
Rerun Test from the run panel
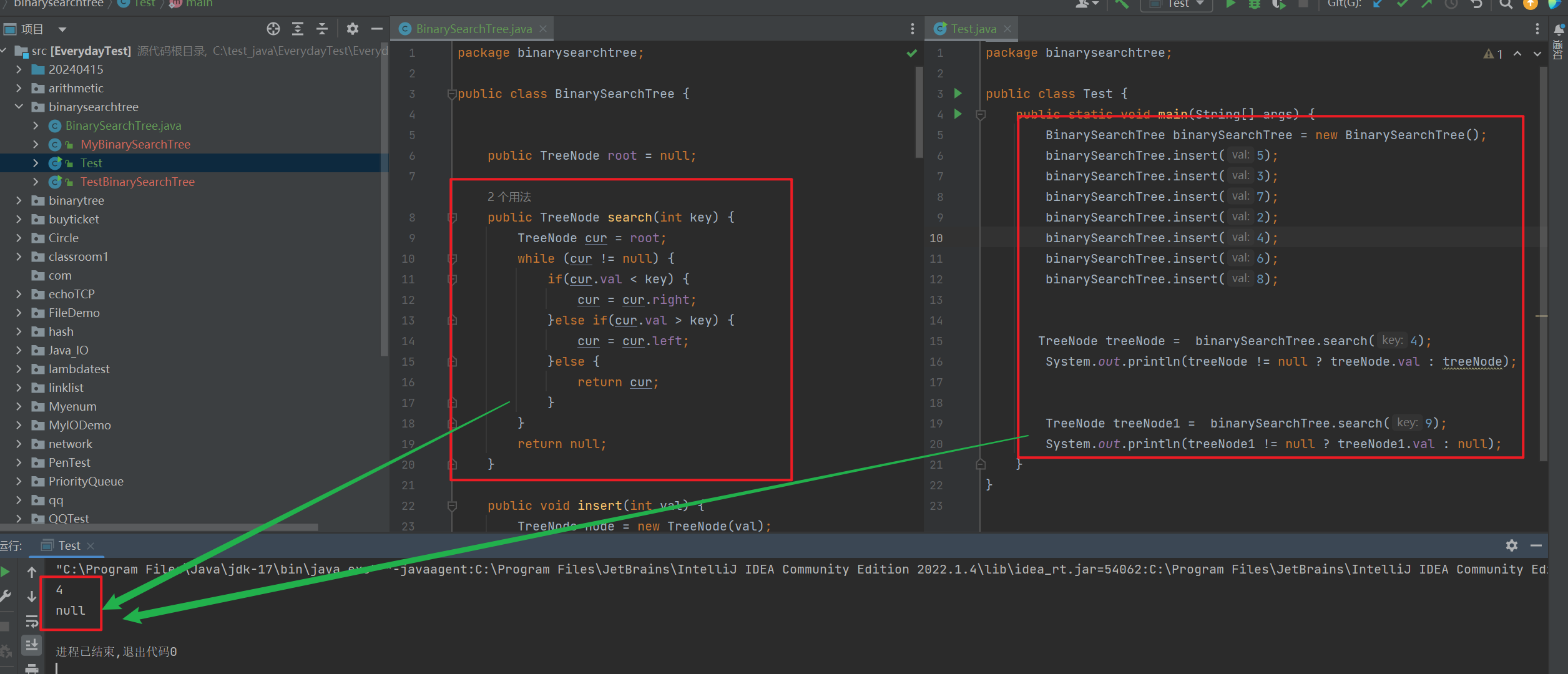[6, 571]
